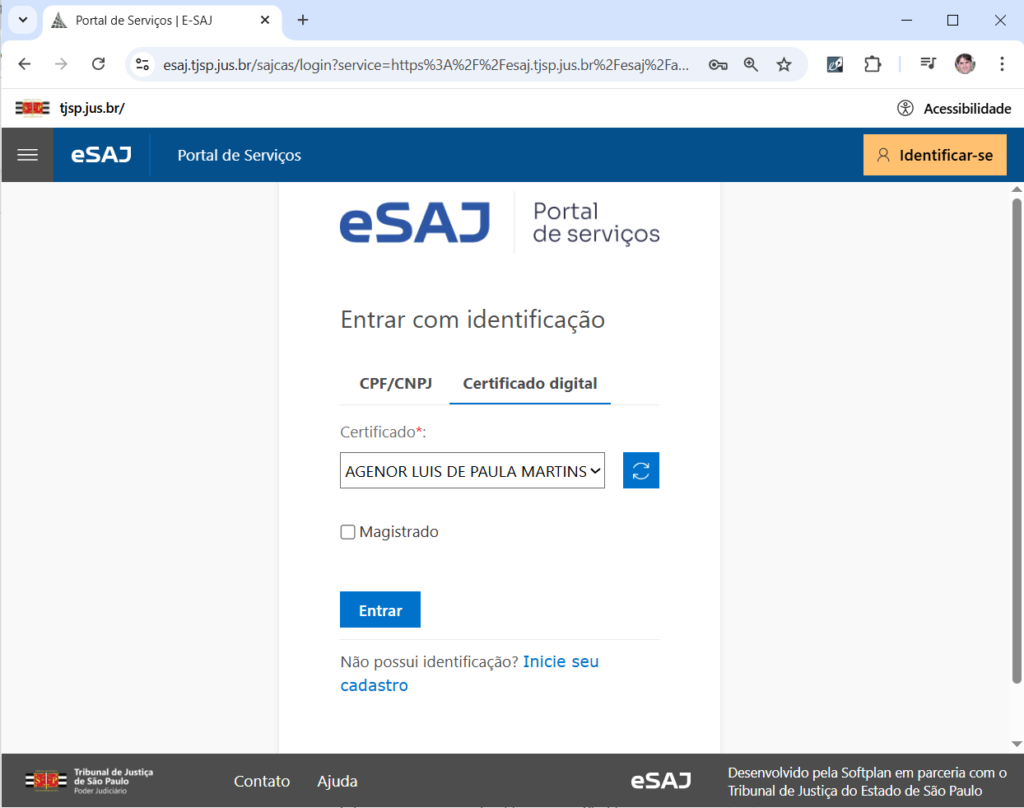Bookmark this page with star icon
1024x808 pixels.
pyautogui.click(x=784, y=64)
